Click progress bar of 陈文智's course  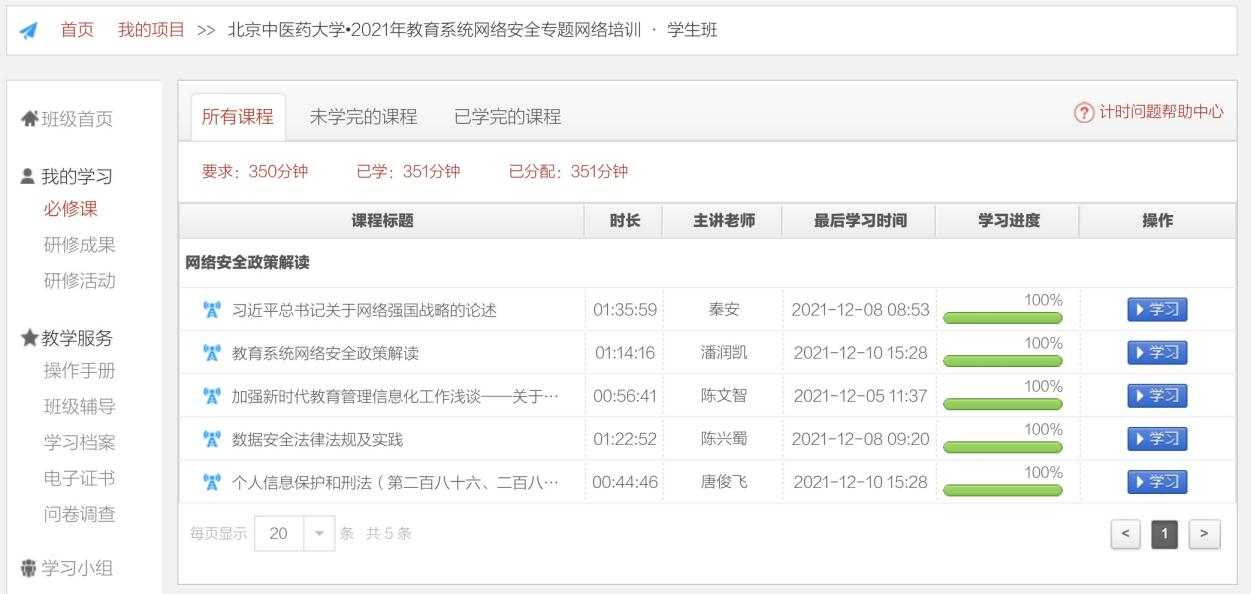[1003, 404]
